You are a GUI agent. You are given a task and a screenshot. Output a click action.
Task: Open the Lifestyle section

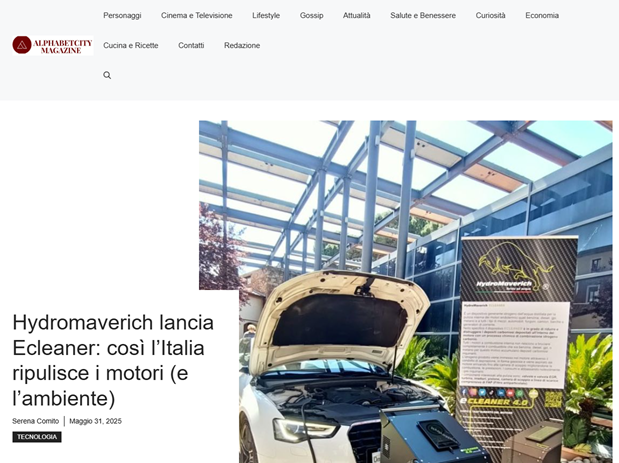pos(266,15)
